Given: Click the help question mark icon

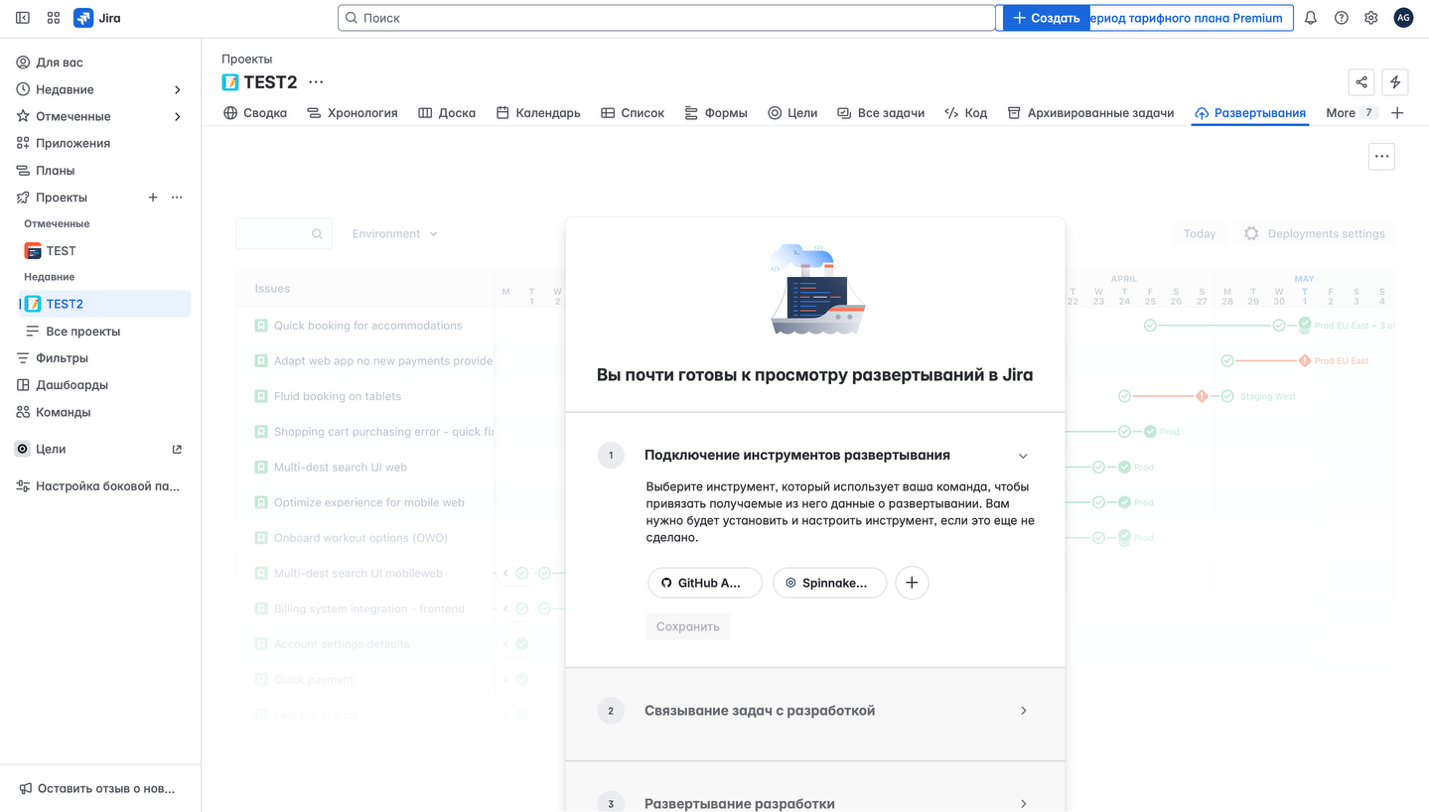Looking at the screenshot, I should (1341, 17).
